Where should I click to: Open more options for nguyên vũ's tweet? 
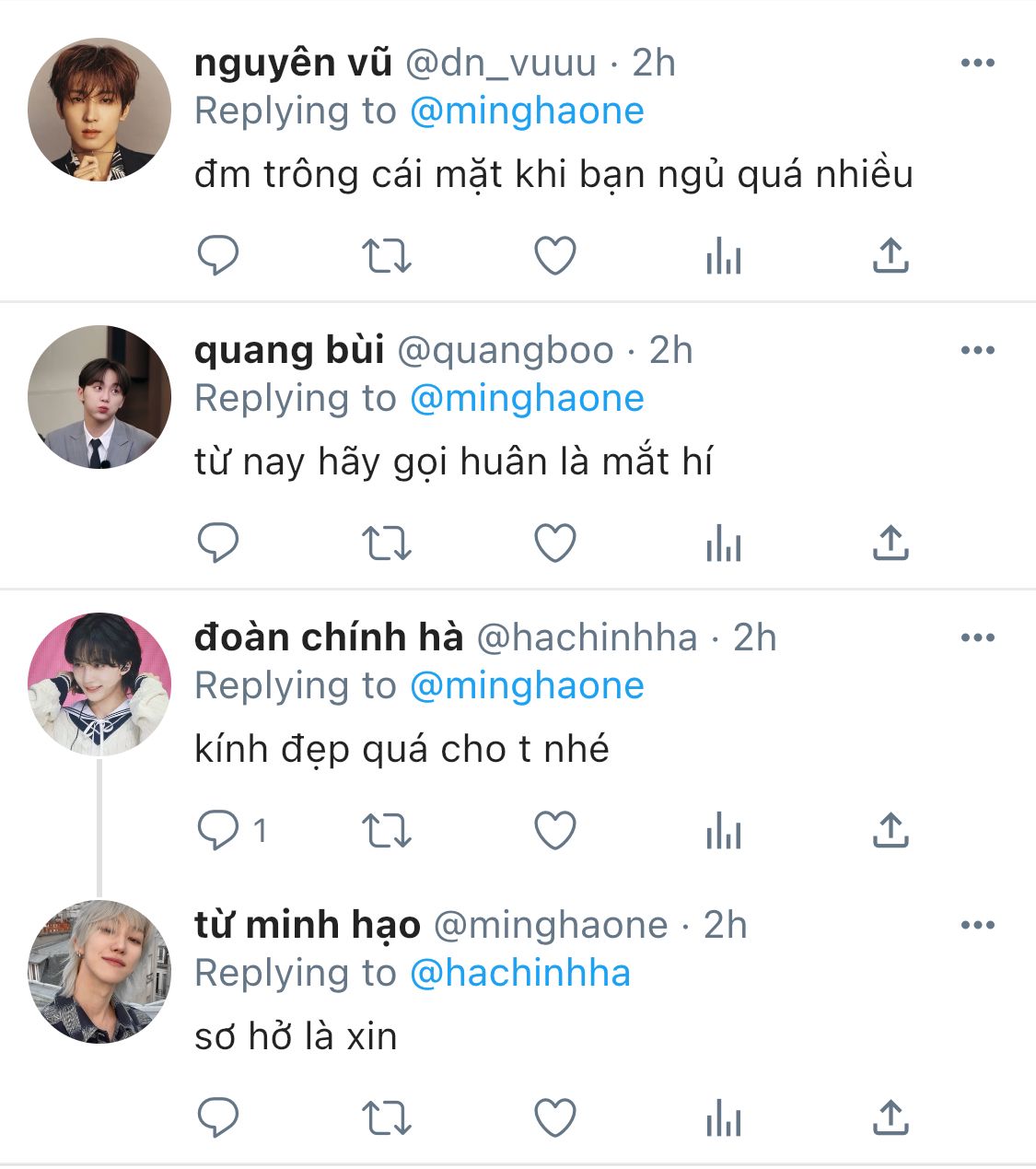[x=977, y=63]
